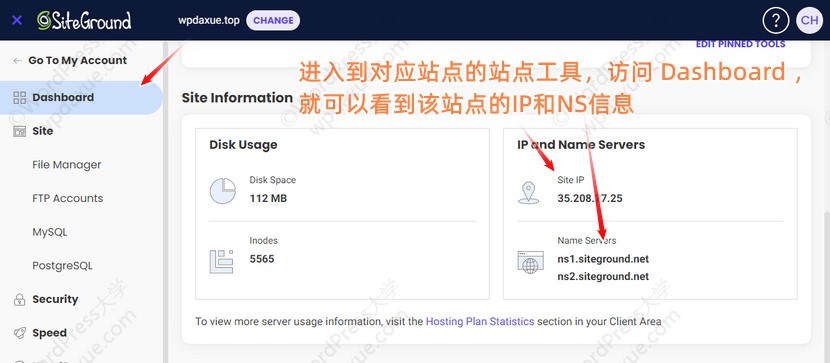Click the Site Information heading

click(x=237, y=98)
